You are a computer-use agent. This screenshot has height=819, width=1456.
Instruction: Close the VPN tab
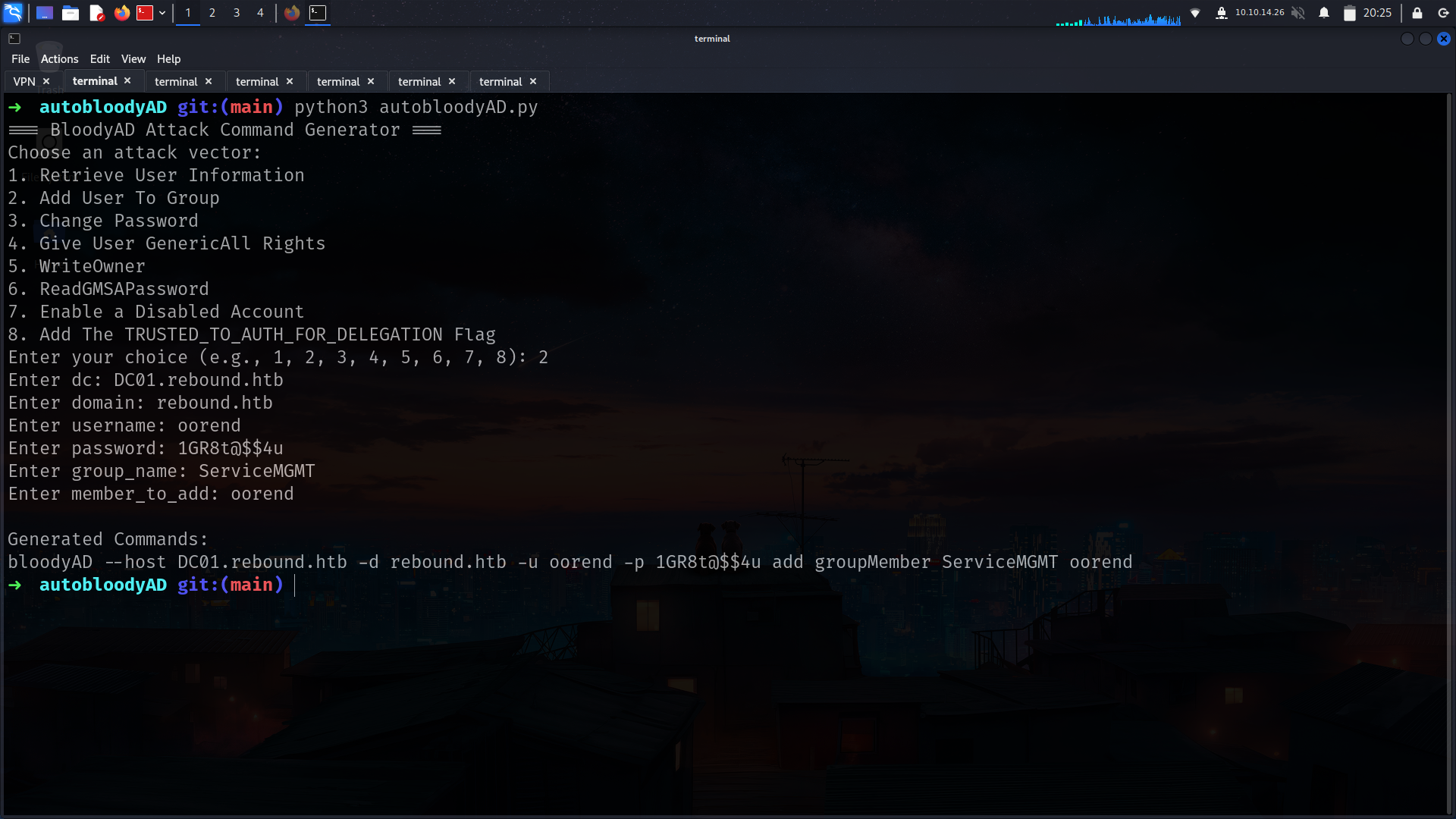pyautogui.click(x=46, y=81)
